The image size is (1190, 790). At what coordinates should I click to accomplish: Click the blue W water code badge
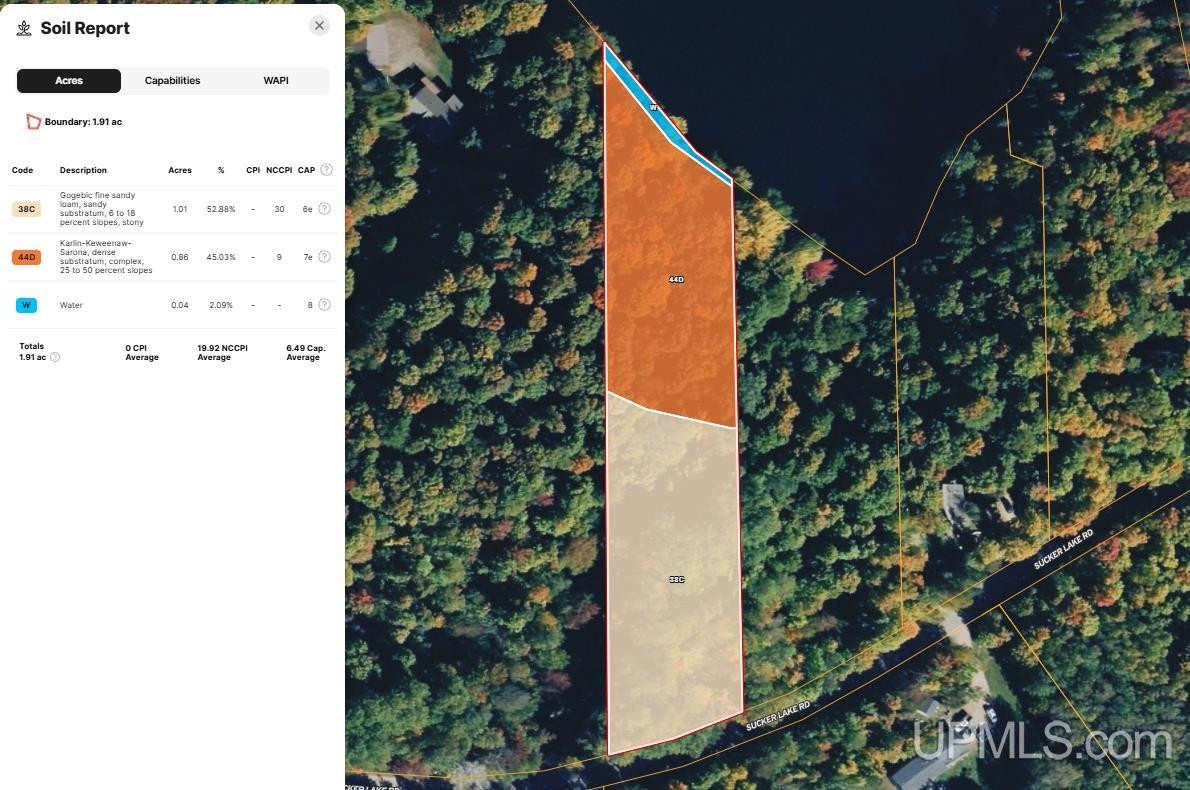(x=26, y=304)
